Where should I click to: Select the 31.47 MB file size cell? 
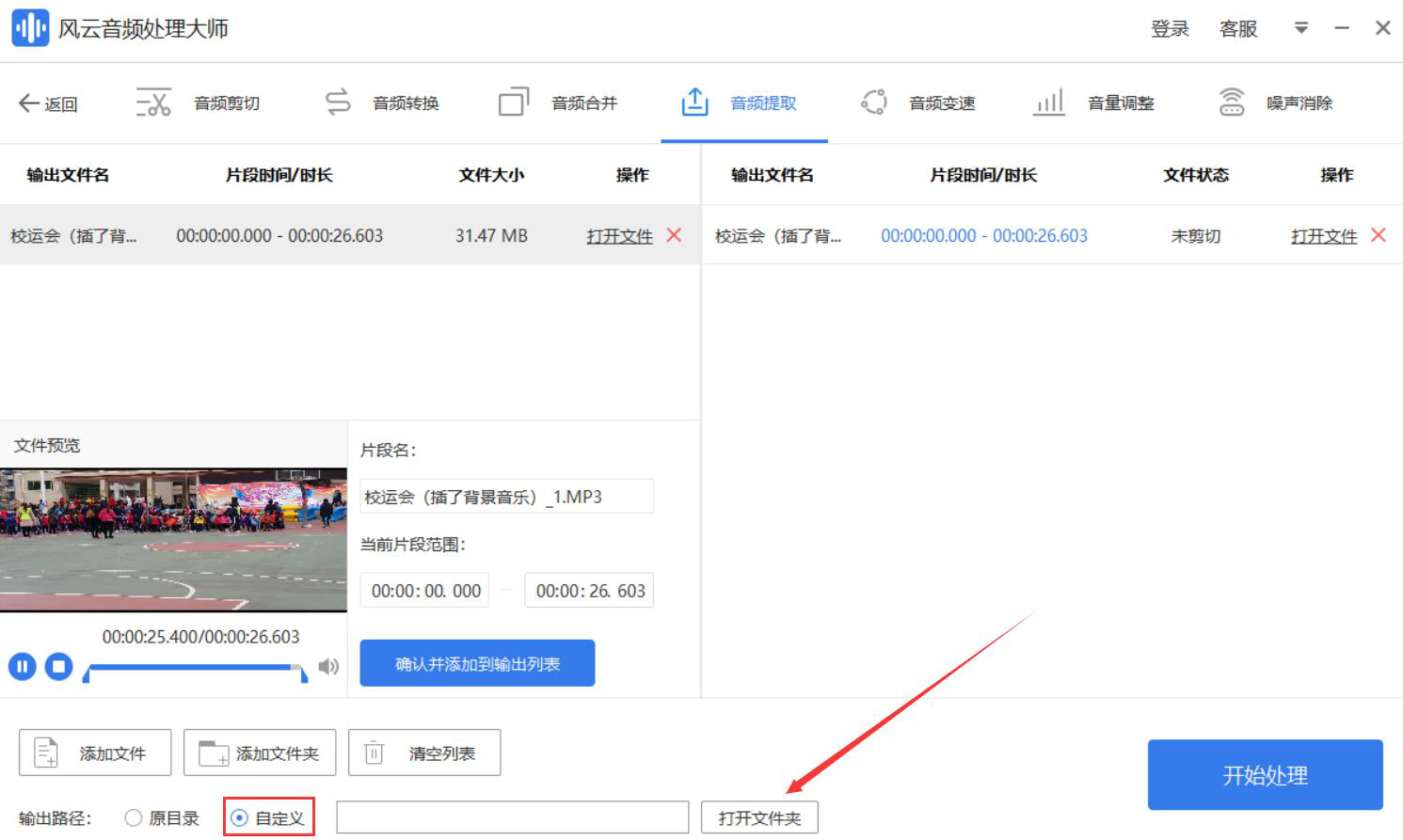pyautogui.click(x=491, y=236)
